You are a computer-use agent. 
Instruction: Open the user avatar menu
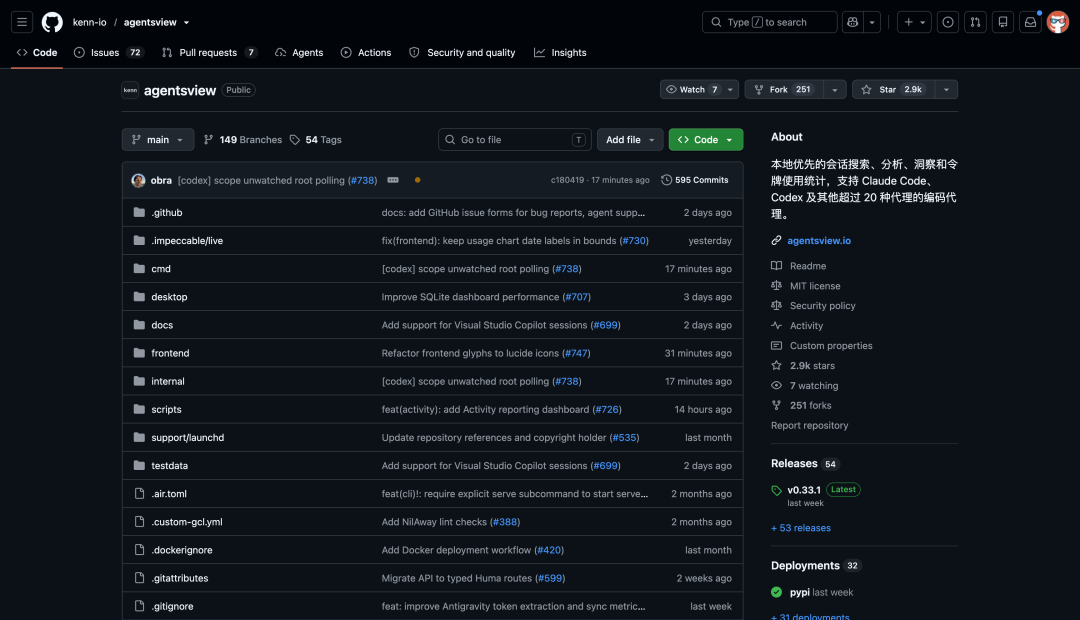coord(1058,22)
